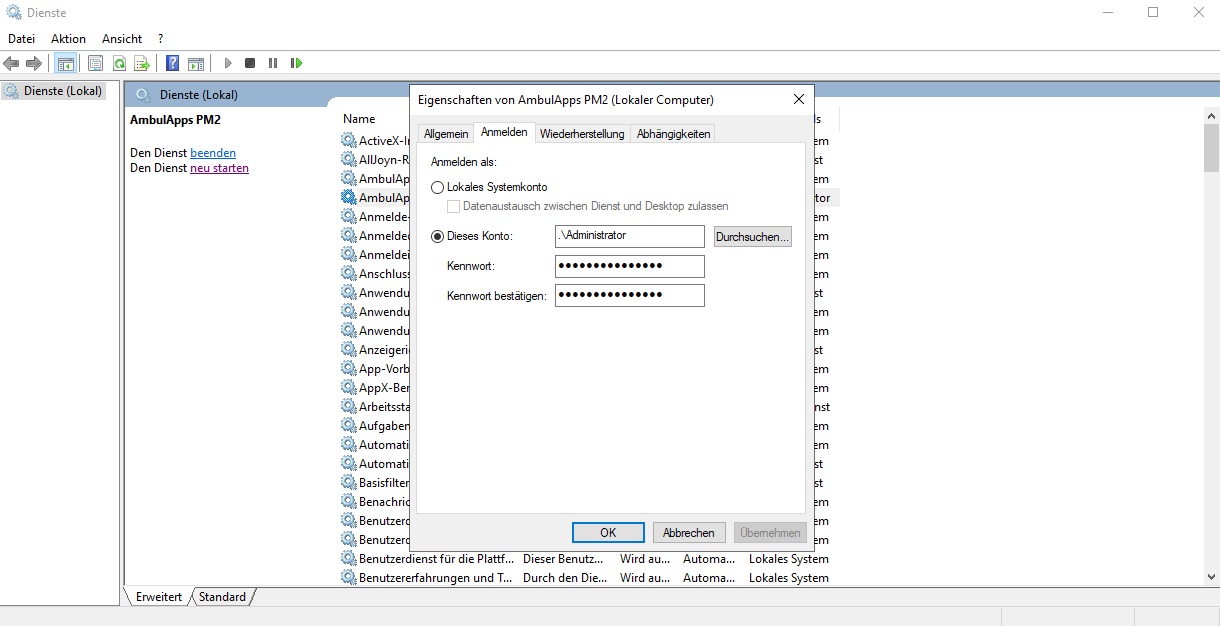The height and width of the screenshot is (626, 1220).
Task: Switch to the Wiederherstellung tab
Action: (x=582, y=134)
